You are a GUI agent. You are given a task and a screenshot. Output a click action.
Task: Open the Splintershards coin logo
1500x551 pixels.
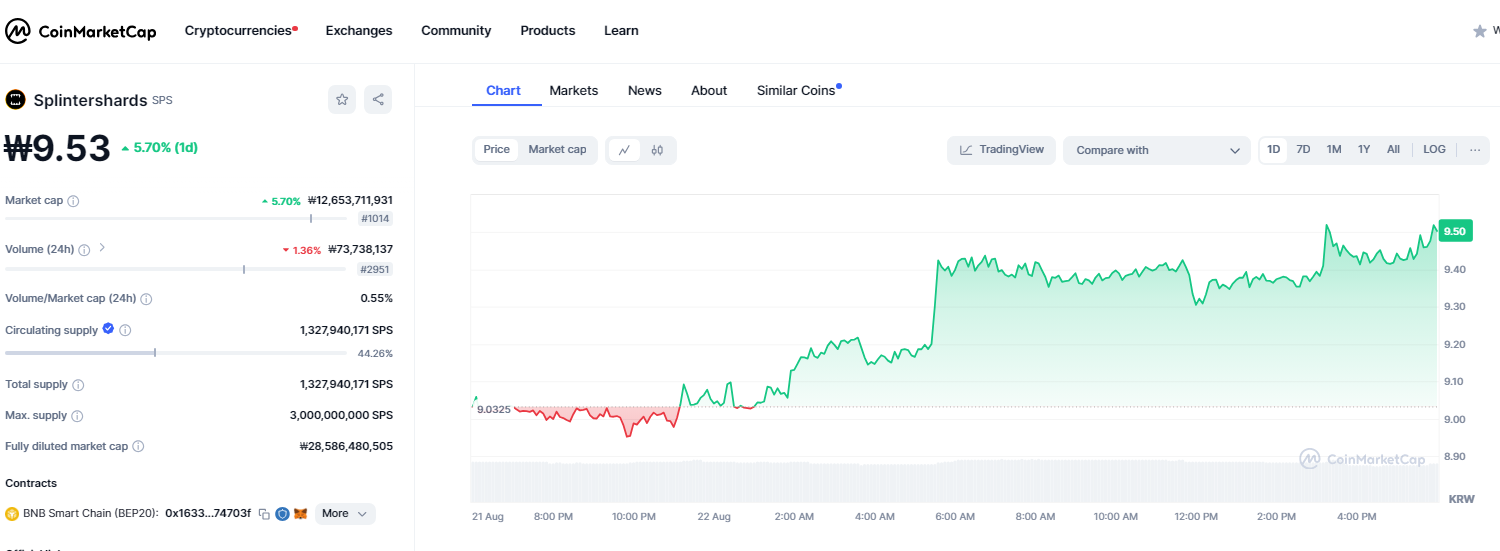click(x=15, y=99)
